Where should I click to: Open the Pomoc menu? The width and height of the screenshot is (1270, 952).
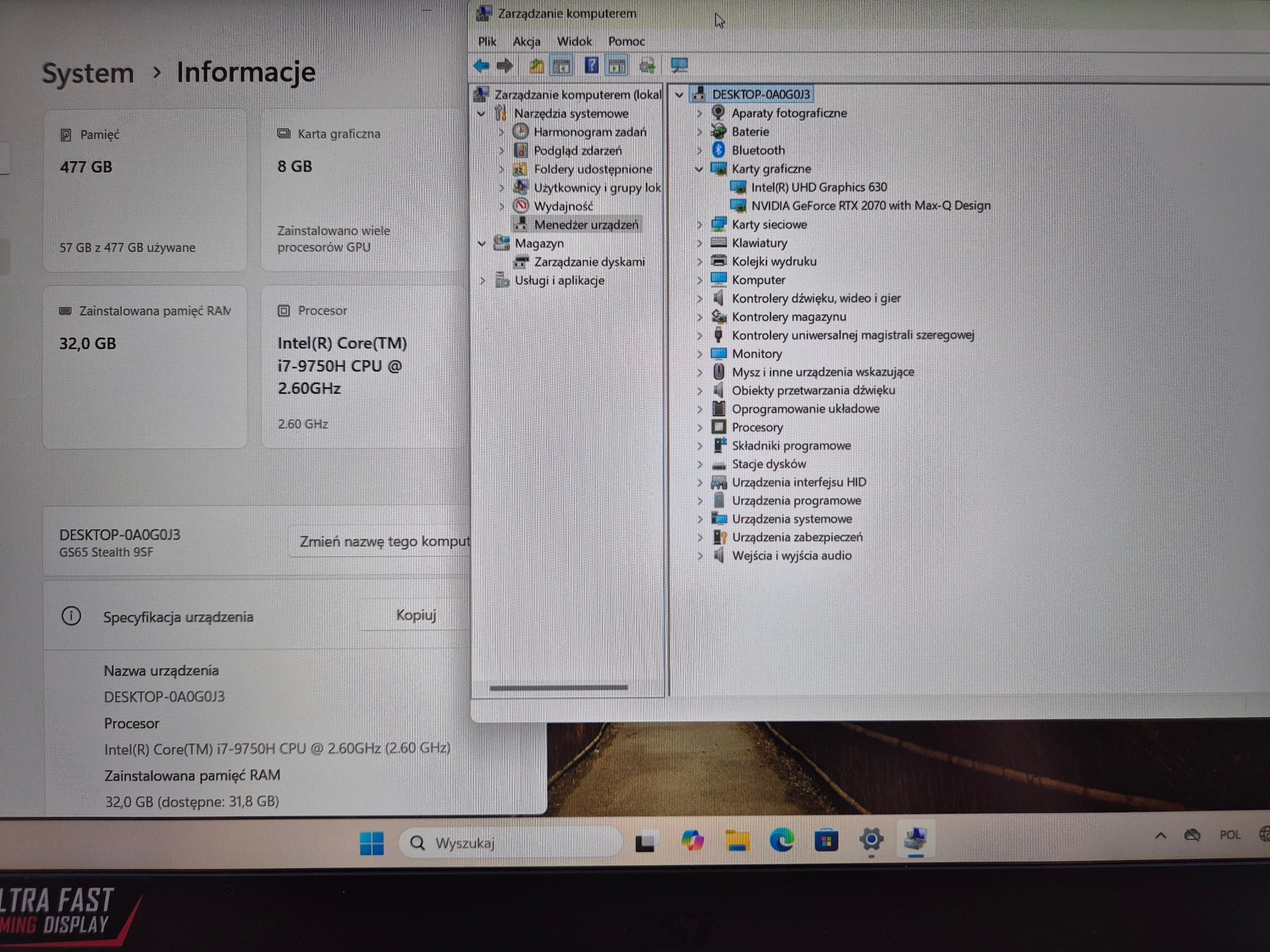point(626,42)
